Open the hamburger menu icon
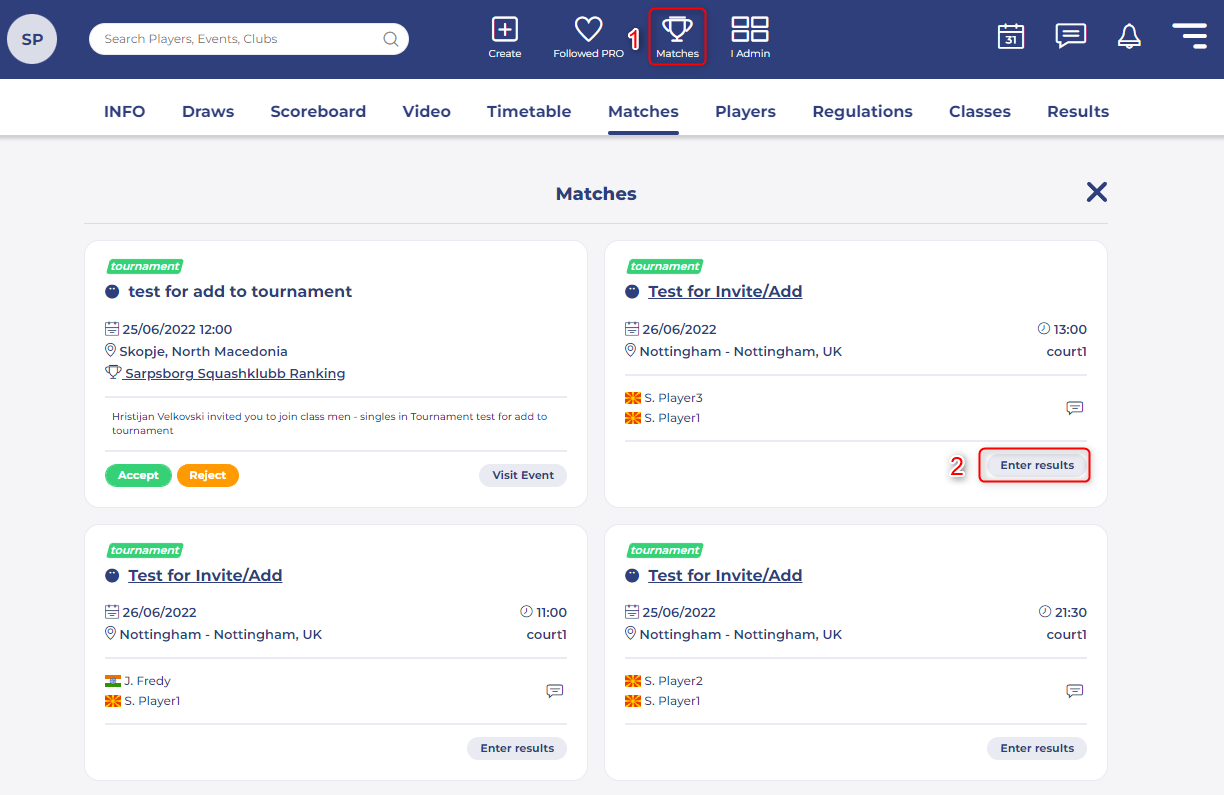1224x795 pixels. click(1189, 36)
